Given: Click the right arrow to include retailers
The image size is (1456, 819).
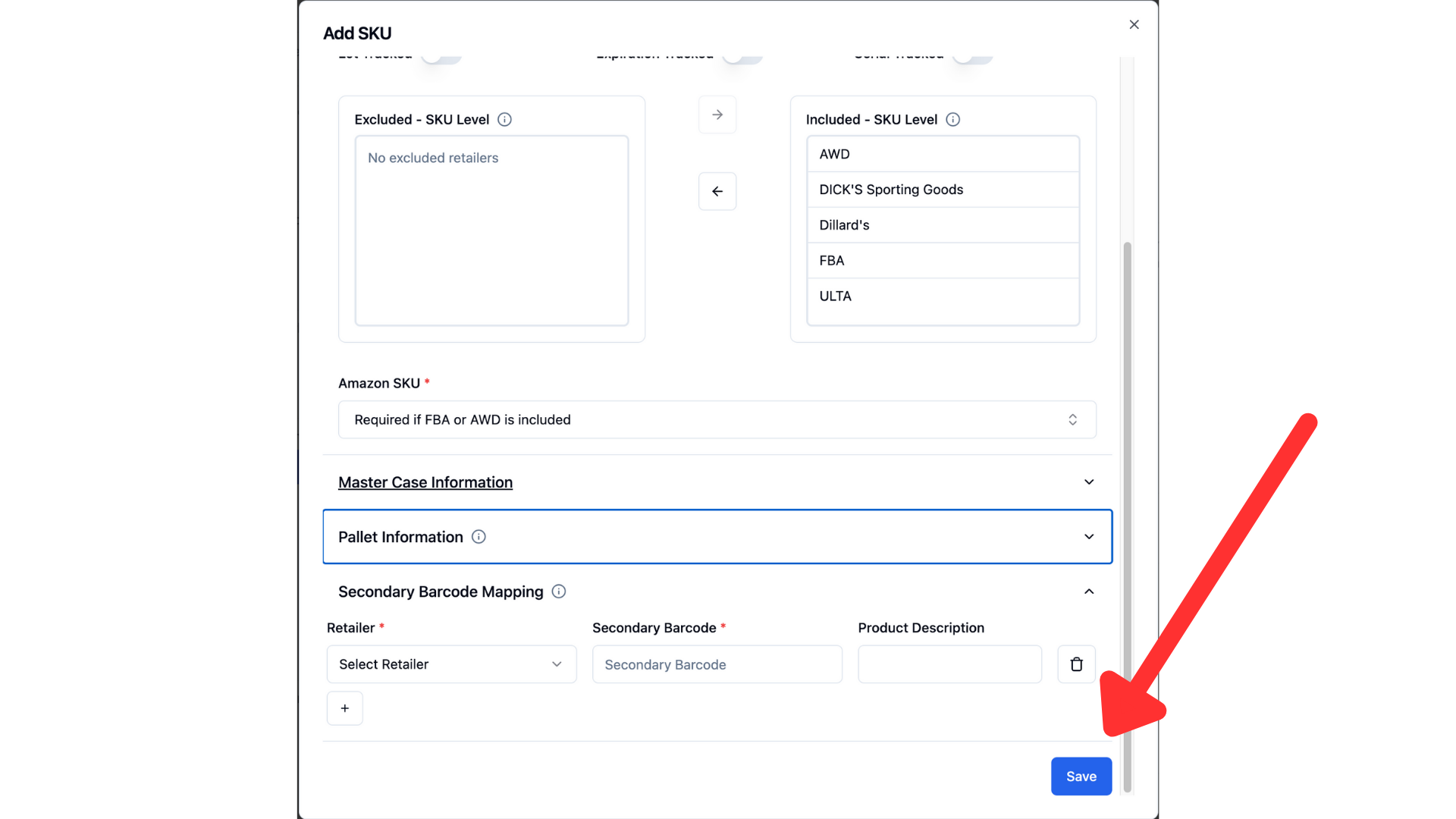Looking at the screenshot, I should point(717,115).
